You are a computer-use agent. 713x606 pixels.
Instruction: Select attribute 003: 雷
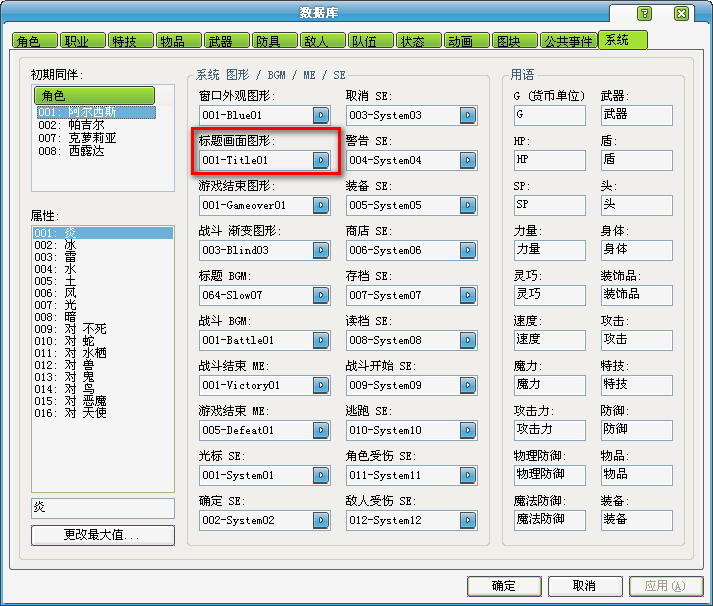103,257
